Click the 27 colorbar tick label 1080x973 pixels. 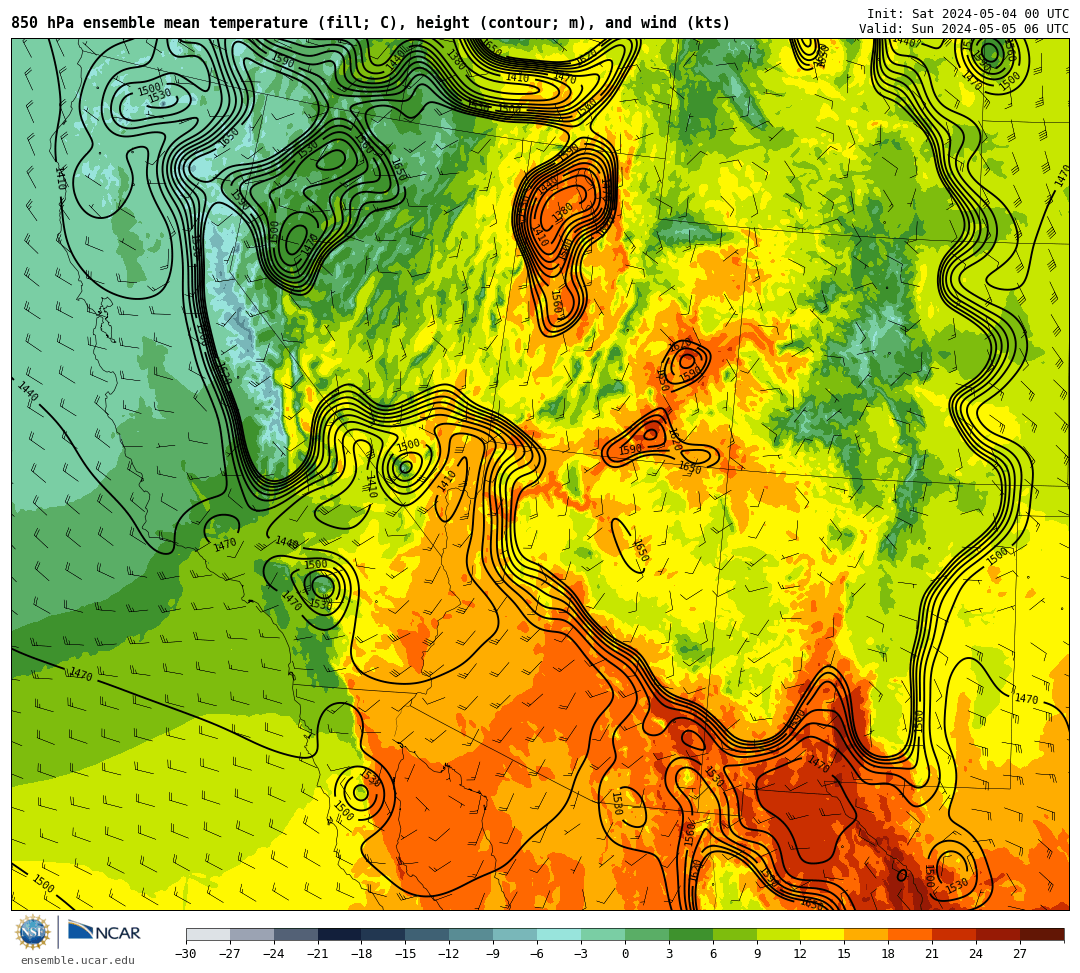pos(1020,954)
